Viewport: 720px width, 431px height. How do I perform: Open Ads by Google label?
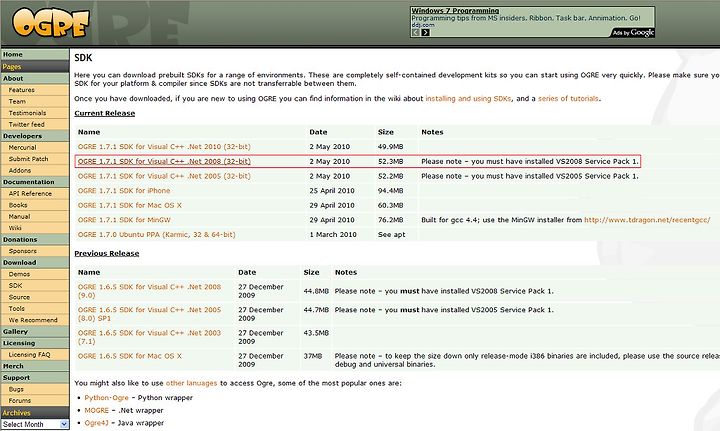click(x=632, y=33)
